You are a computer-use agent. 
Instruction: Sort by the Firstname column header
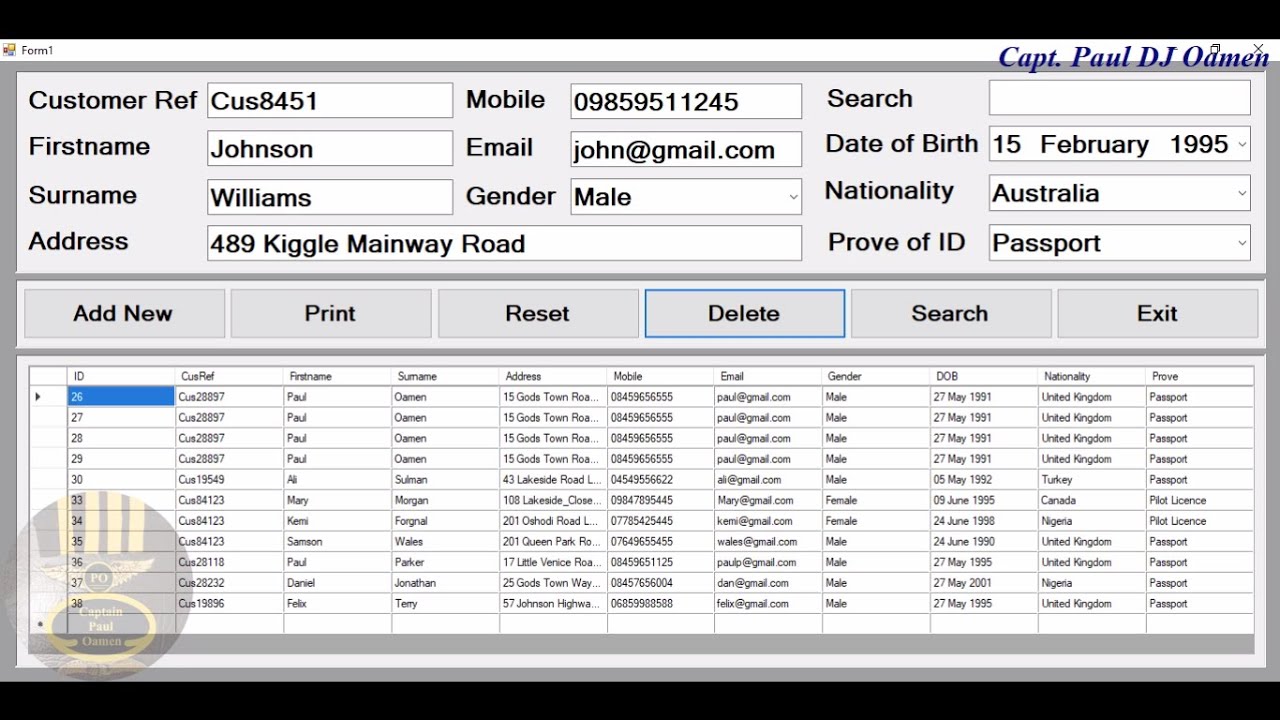tap(337, 376)
